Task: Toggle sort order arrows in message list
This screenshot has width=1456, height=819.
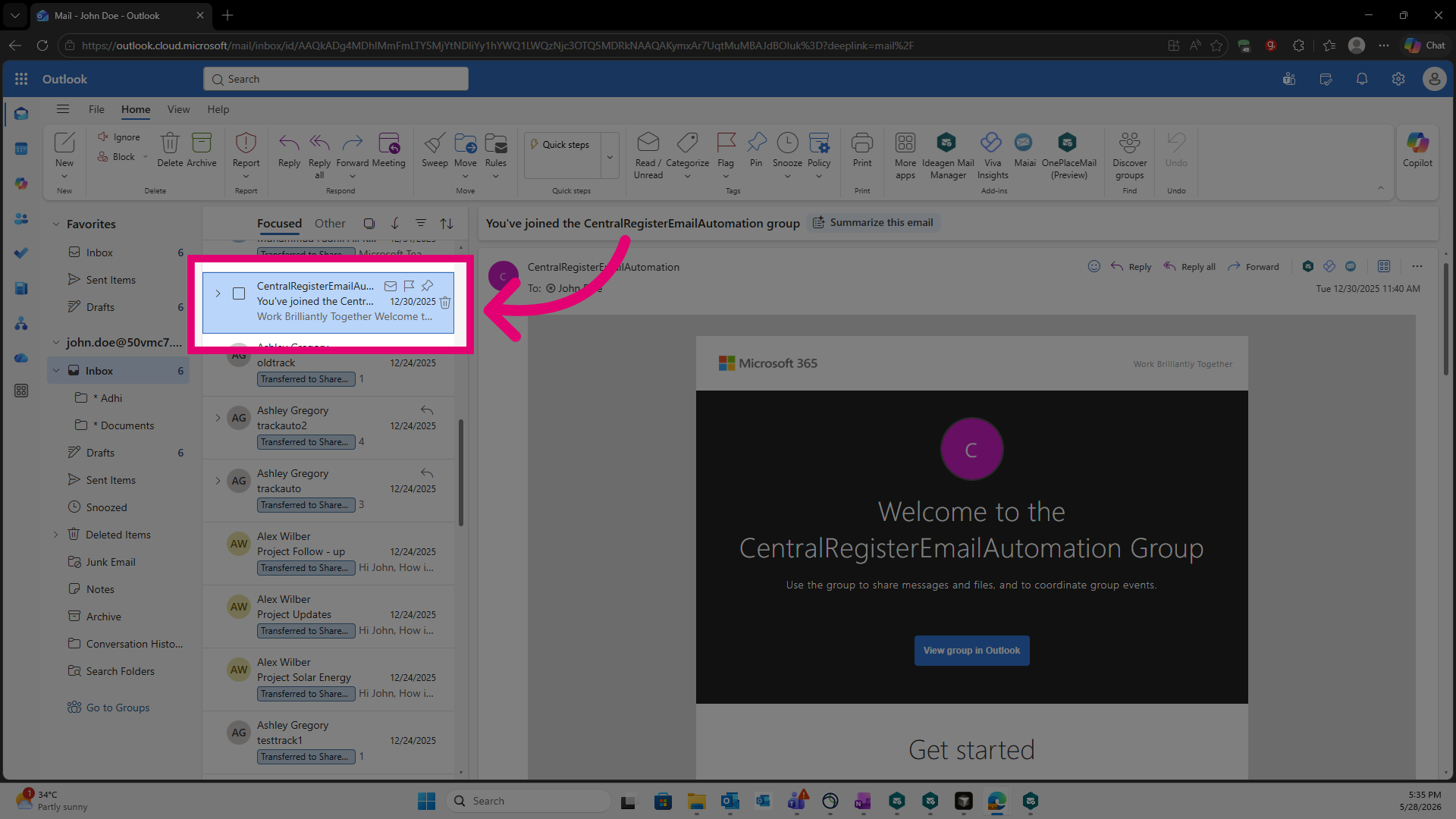Action: tap(447, 224)
